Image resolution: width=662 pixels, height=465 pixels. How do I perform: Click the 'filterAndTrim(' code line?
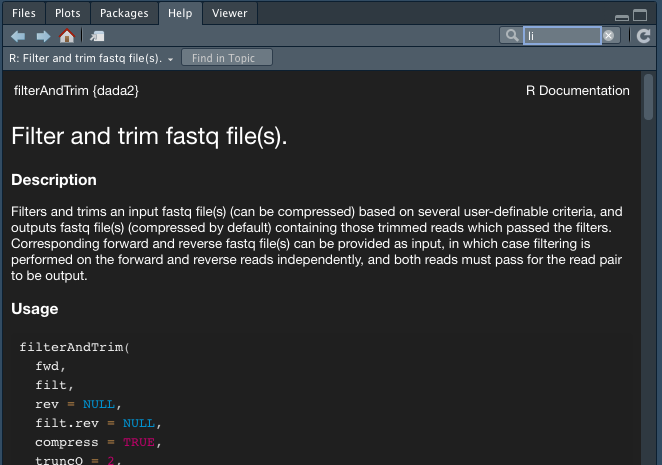point(75,347)
